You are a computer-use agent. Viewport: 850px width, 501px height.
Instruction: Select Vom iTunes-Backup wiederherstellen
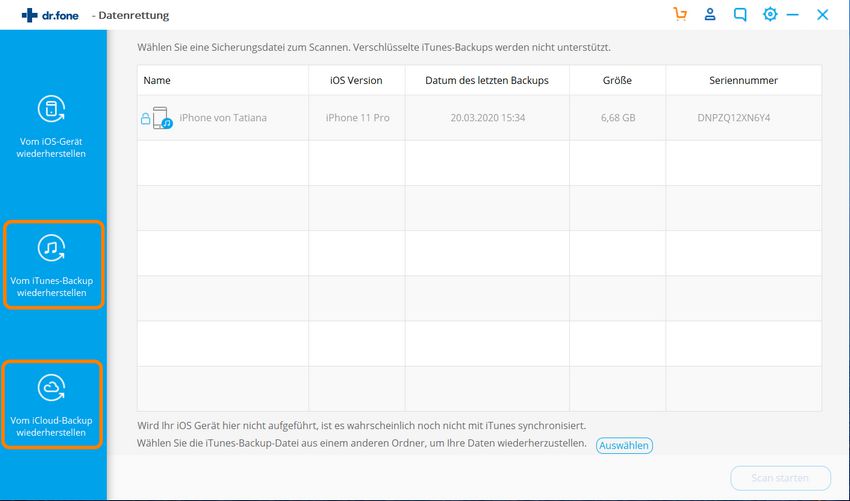[x=52, y=265]
